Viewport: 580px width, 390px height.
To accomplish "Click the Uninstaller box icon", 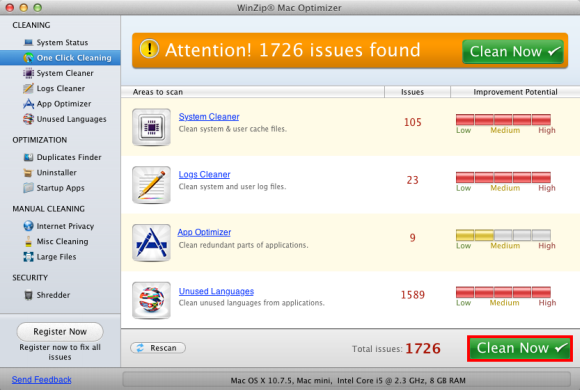I will (x=28, y=172).
